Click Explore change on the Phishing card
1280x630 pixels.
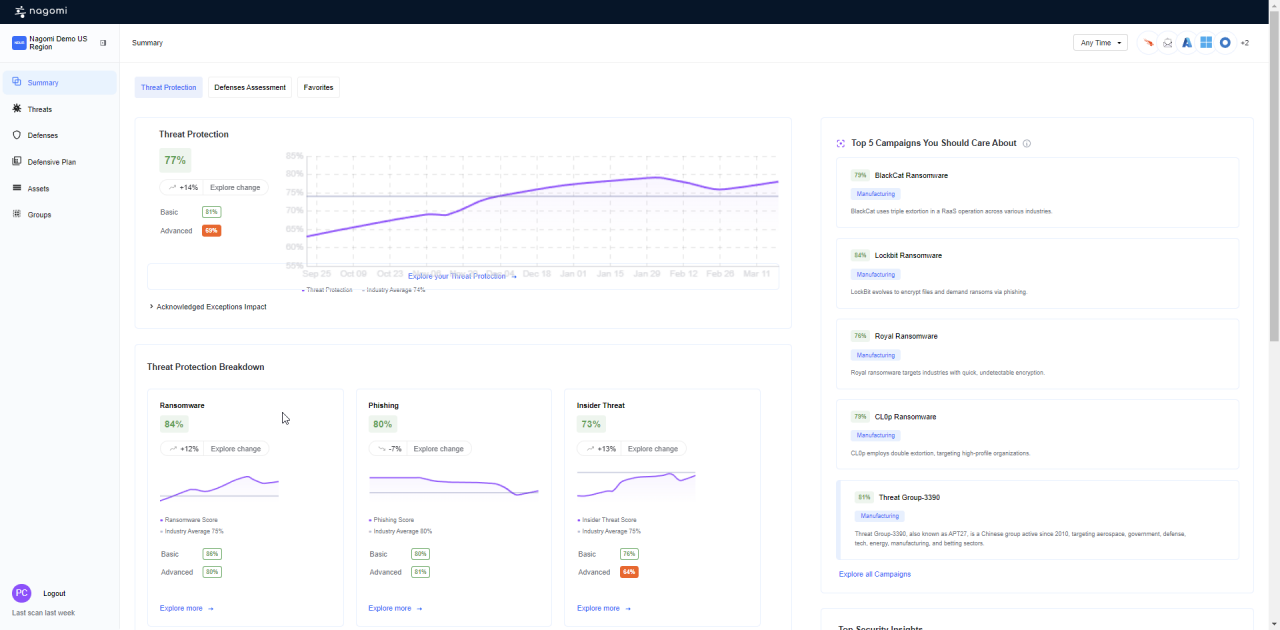coord(439,449)
